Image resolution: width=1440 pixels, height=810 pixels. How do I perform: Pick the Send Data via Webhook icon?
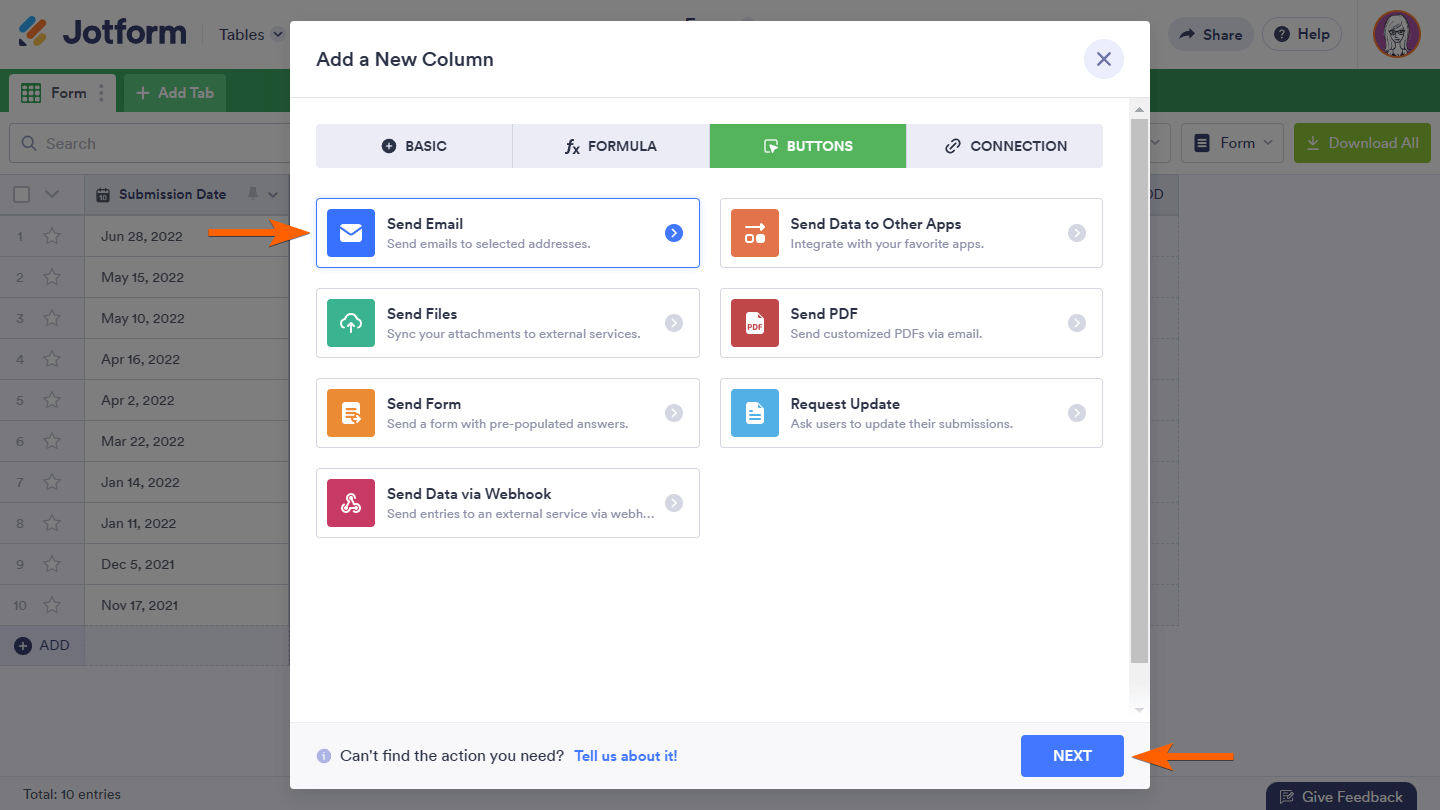(x=350, y=502)
